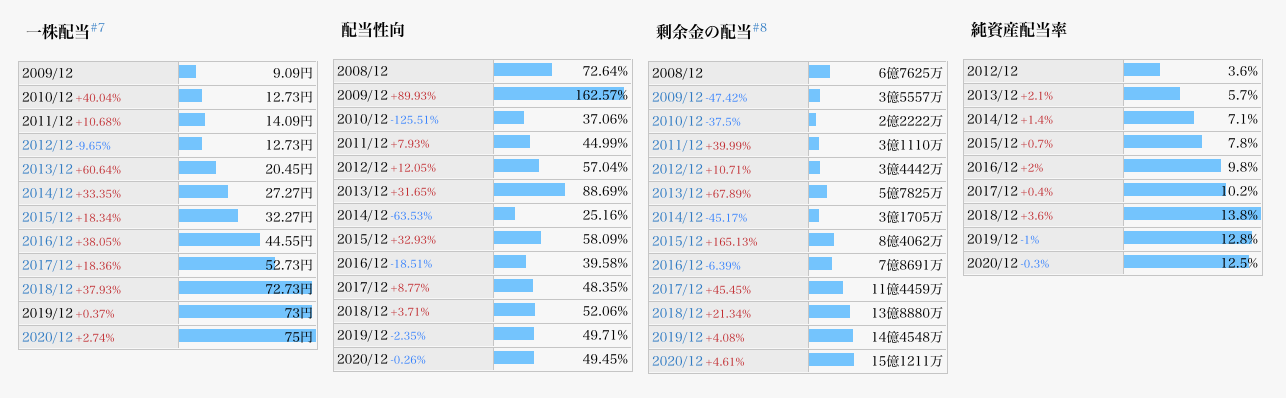The image size is (1286, 398).
Task: Select the 2013/12 88.69% payout ratio row
Action: click(482, 191)
